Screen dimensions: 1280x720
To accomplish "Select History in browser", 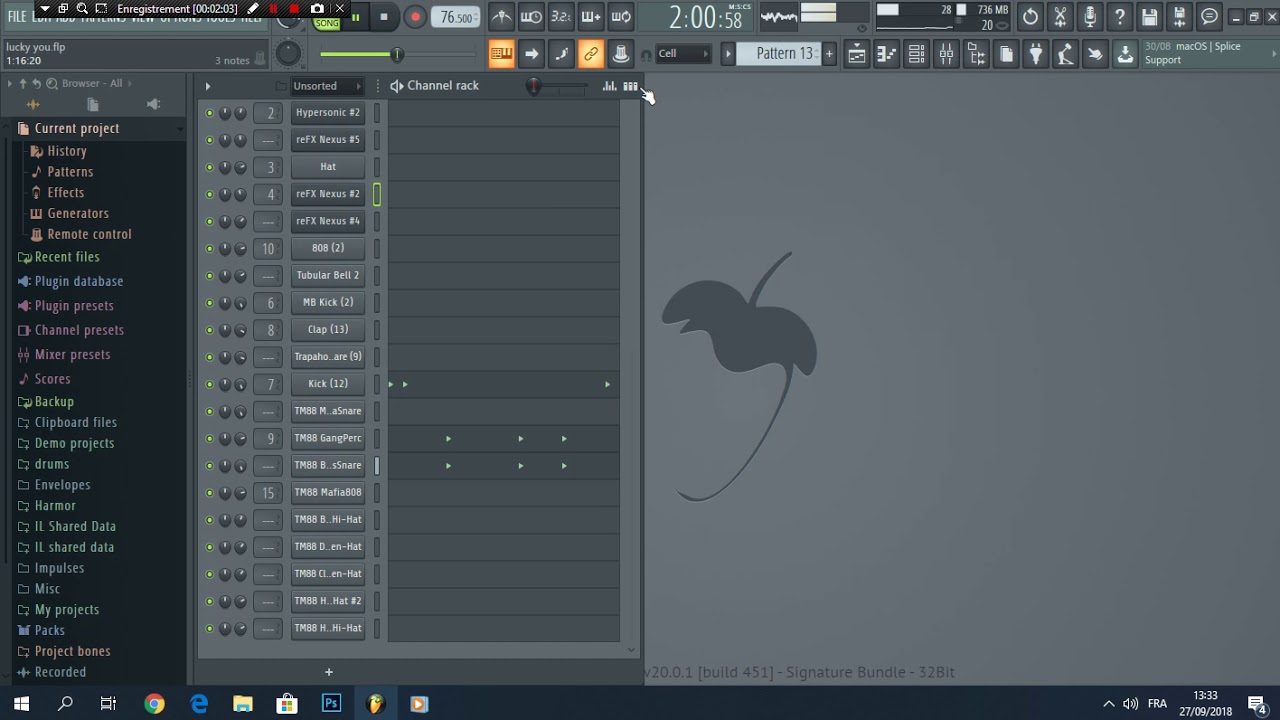I will pos(67,151).
